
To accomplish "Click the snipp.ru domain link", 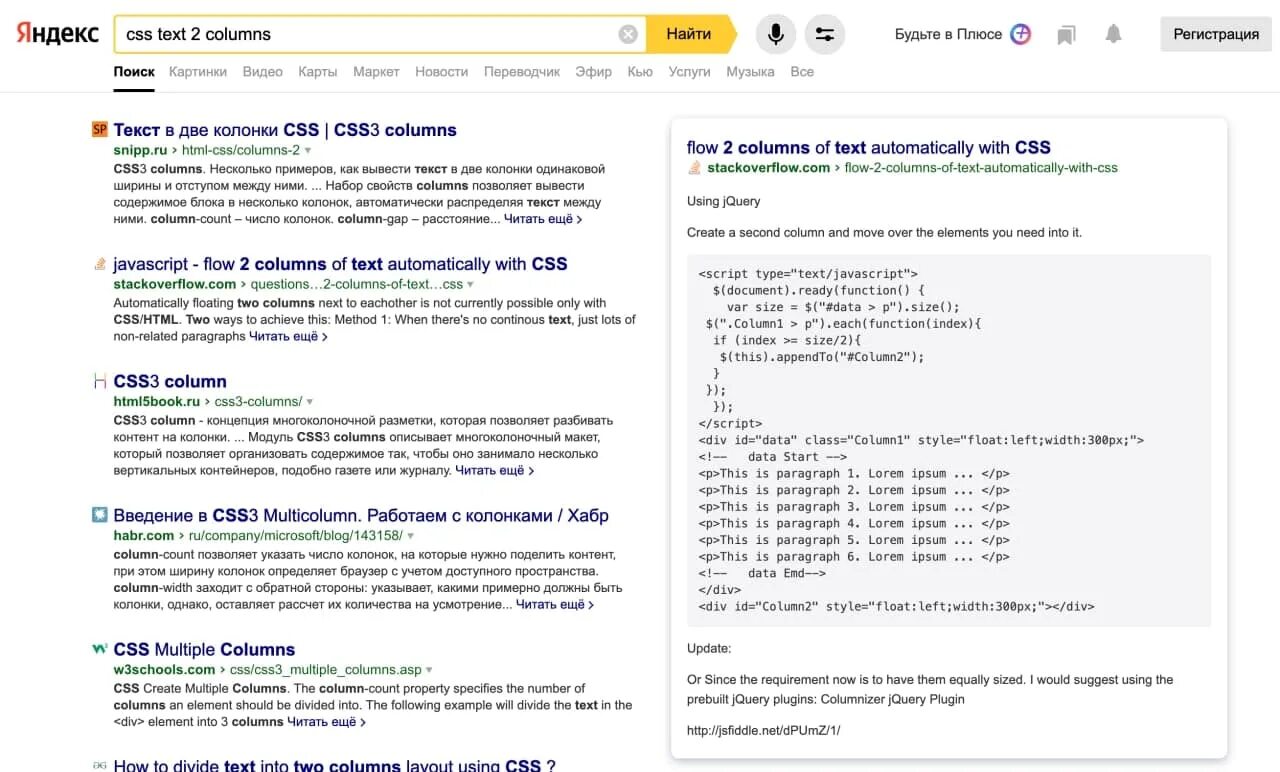I will 140,151.
